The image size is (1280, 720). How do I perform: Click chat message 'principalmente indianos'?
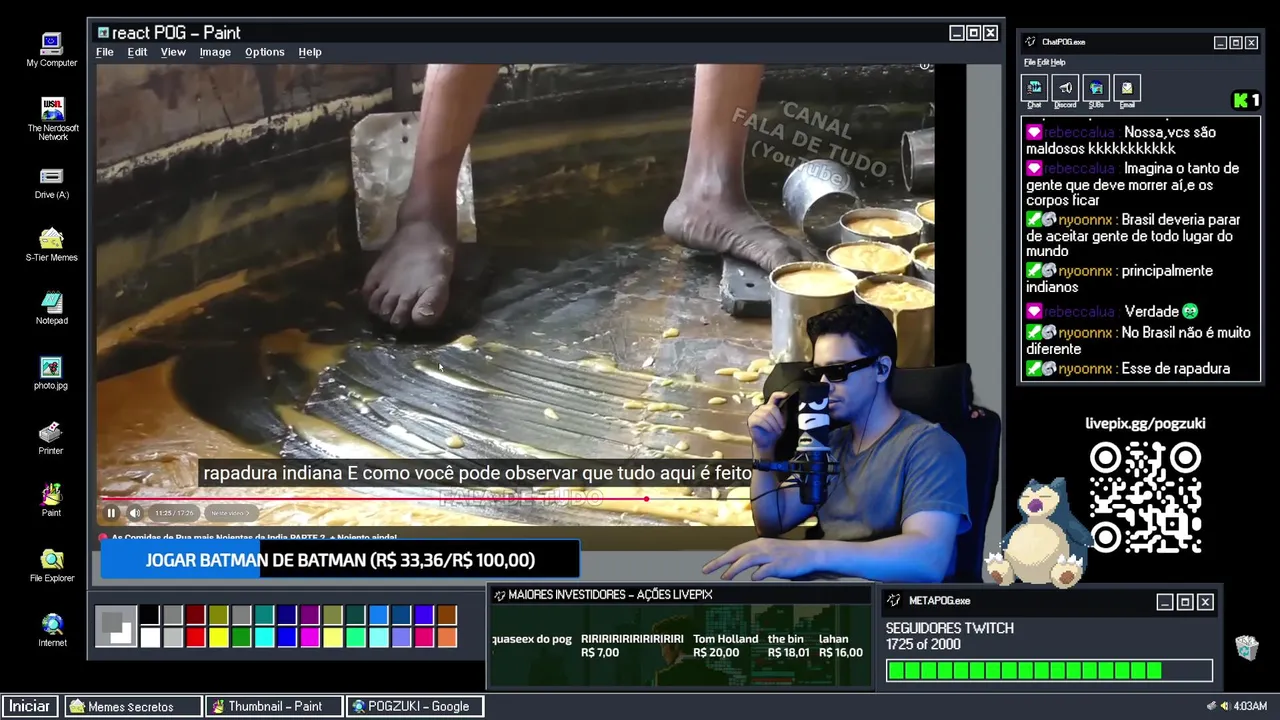[x=1119, y=279]
